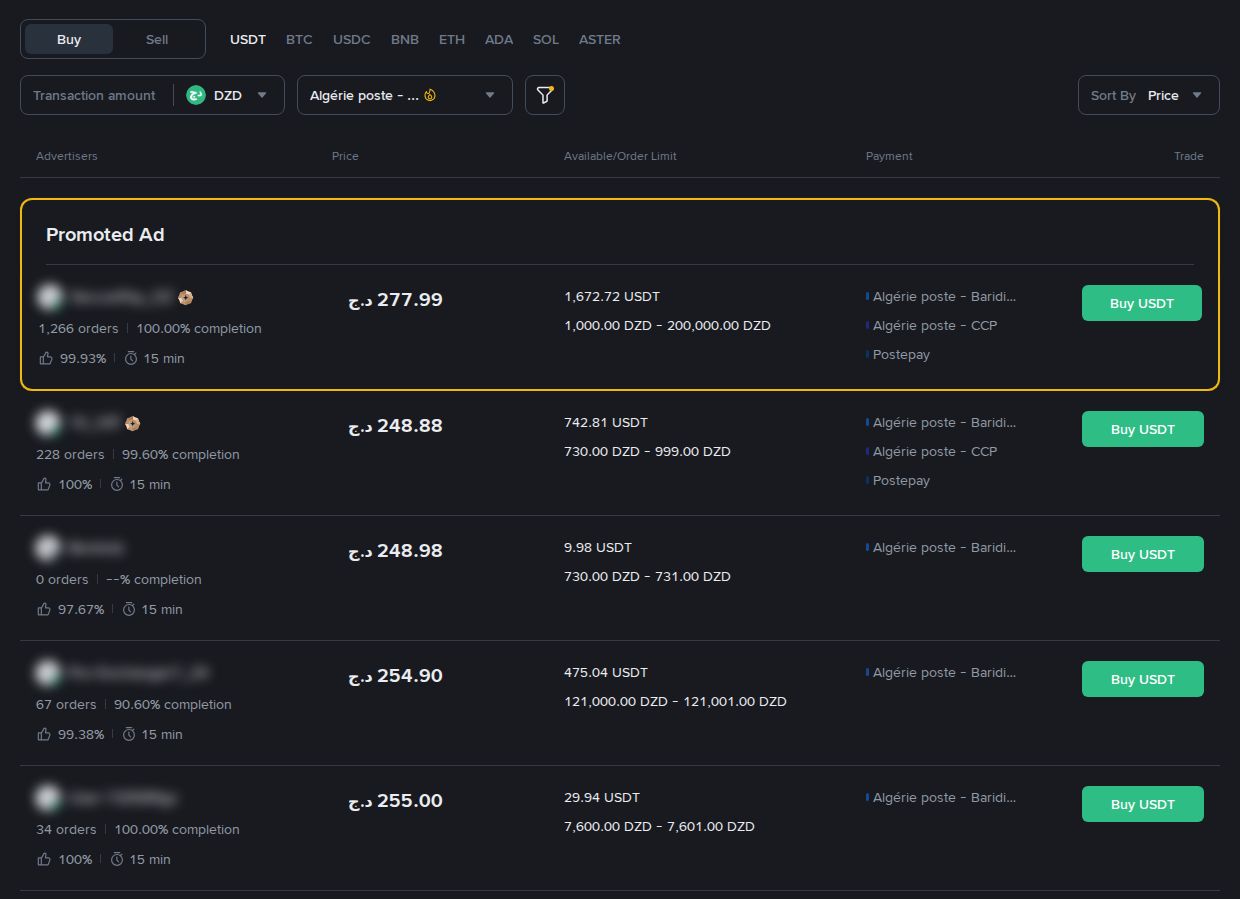Image resolution: width=1240 pixels, height=899 pixels.
Task: Buy USDT from promoted ad at 277.99
Action: [1142, 303]
